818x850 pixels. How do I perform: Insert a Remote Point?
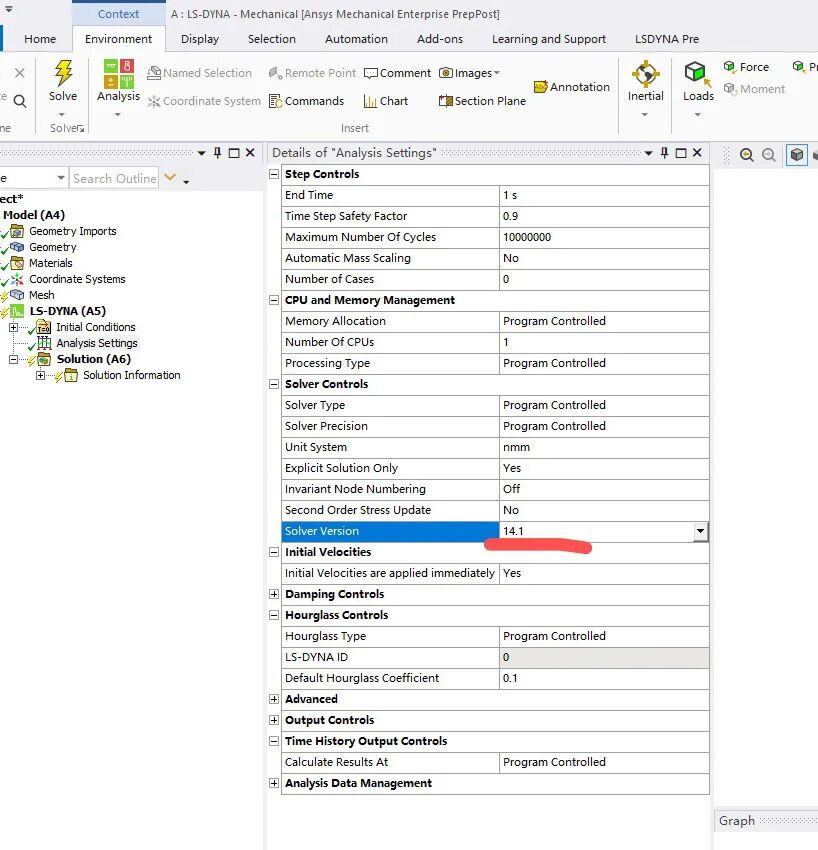[x=312, y=73]
